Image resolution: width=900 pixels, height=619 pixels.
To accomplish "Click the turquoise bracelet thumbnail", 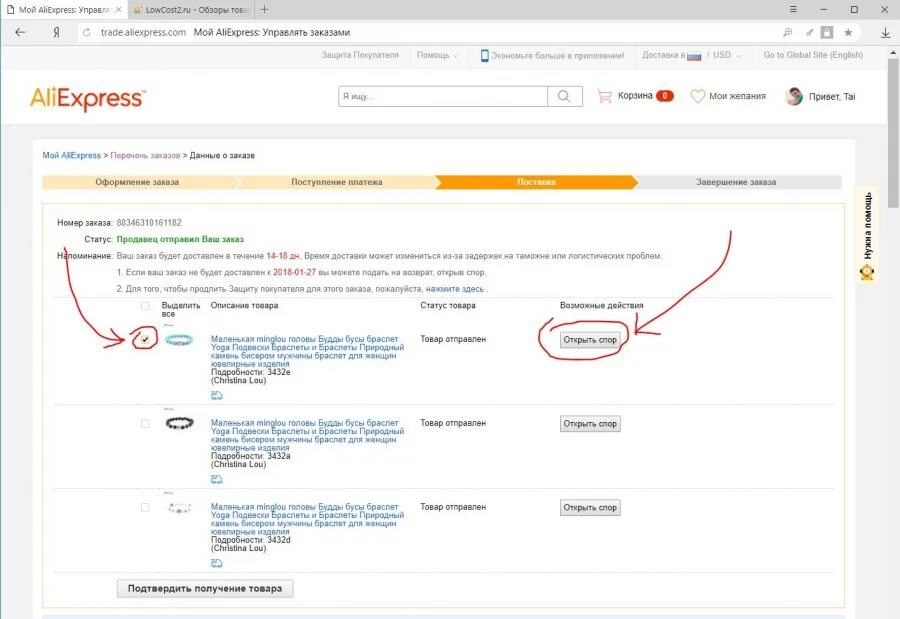I will [x=179, y=340].
